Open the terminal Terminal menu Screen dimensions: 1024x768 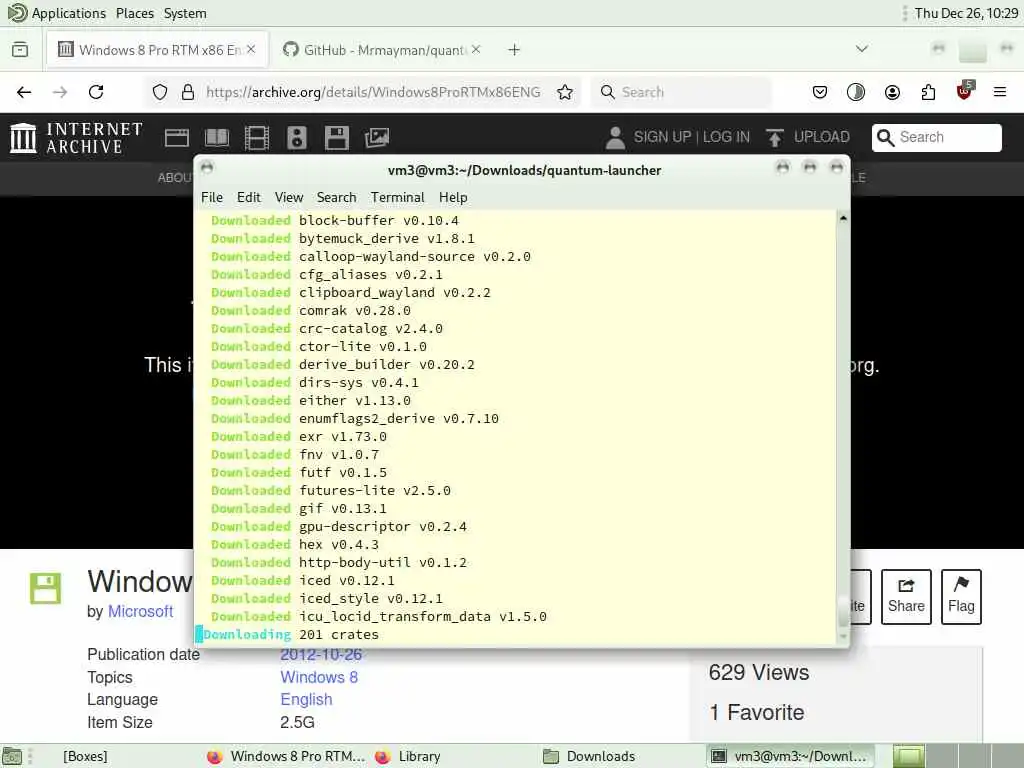[397, 197]
